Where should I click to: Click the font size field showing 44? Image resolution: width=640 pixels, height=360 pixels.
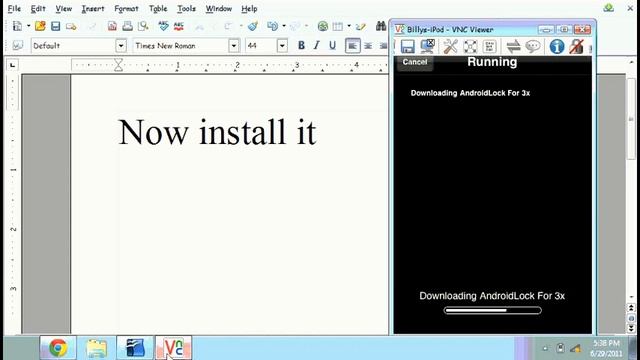click(x=261, y=46)
